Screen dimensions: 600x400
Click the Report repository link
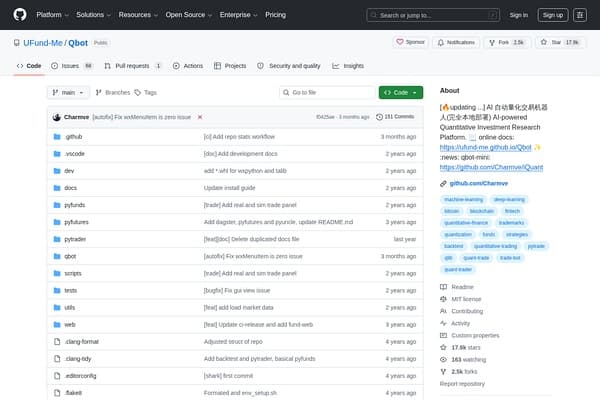tap(462, 384)
